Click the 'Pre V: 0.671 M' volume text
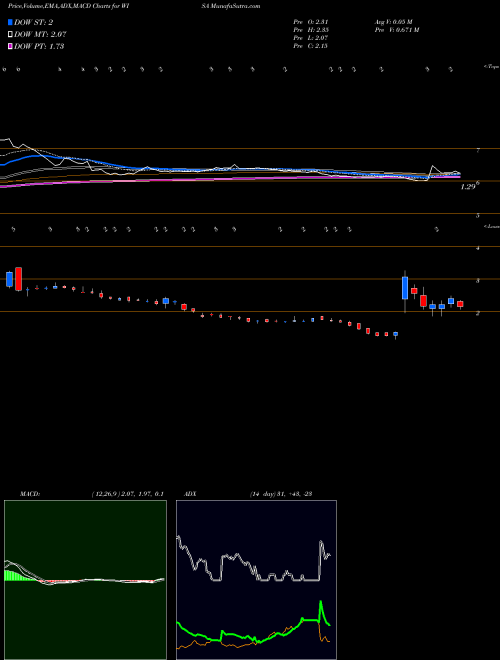This screenshot has width=500, height=660. pos(397,30)
